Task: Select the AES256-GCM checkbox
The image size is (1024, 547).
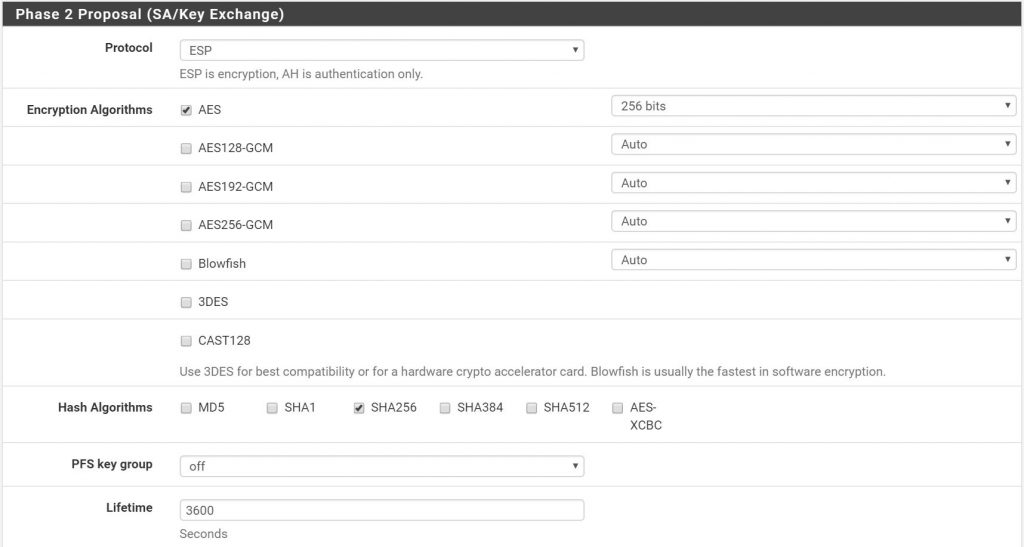Action: (186, 225)
